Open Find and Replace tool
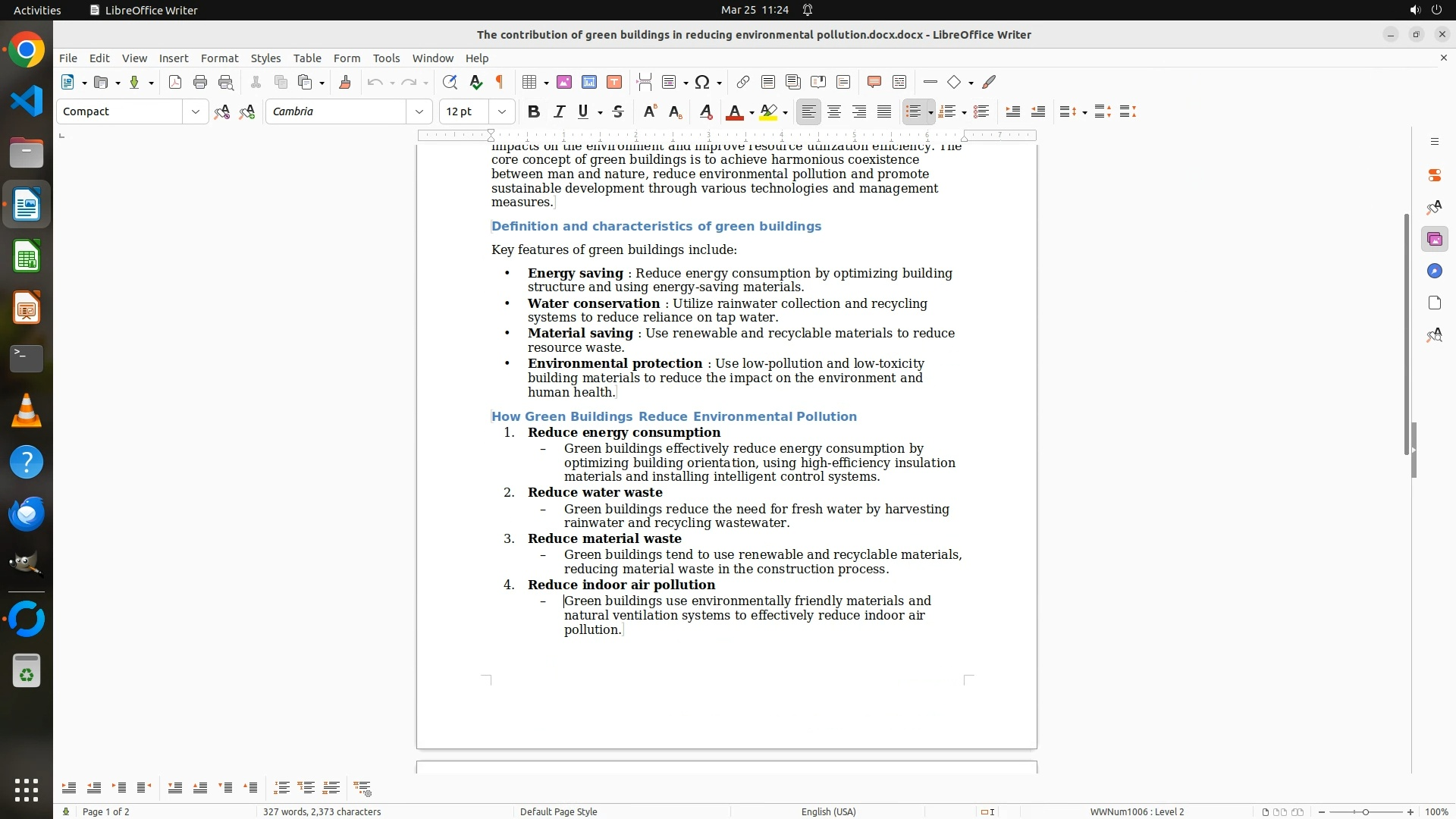This screenshot has width=1456, height=819. coord(450,83)
